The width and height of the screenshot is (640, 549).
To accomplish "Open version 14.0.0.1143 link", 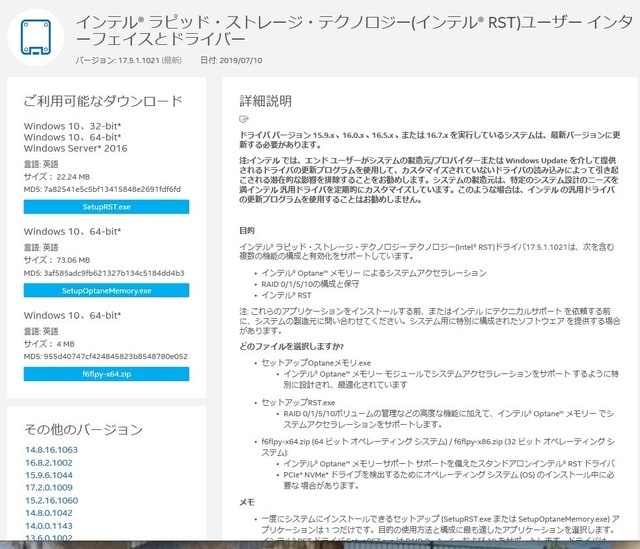I will point(49,526).
